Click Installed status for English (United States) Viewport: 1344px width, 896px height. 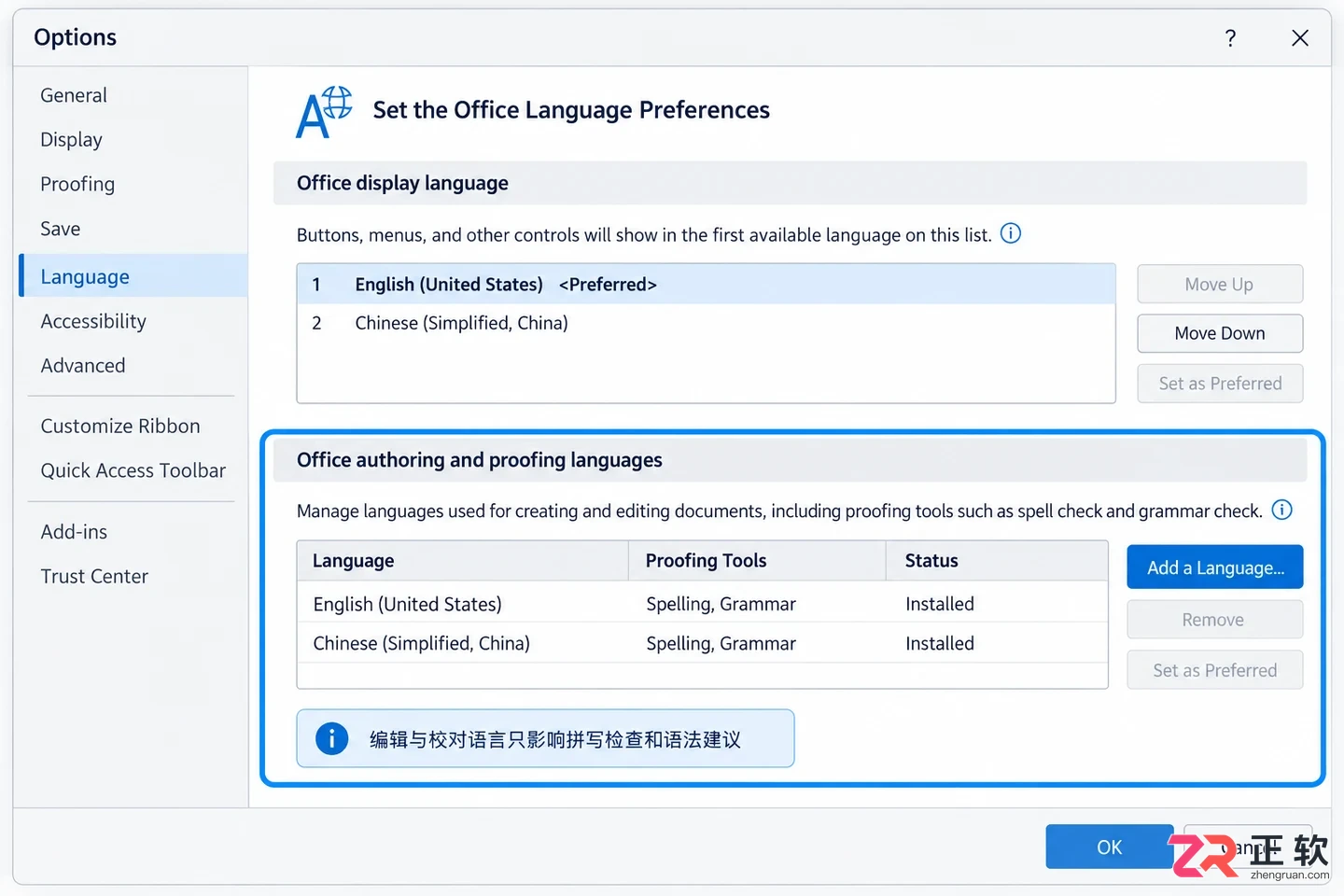pyautogui.click(x=940, y=604)
